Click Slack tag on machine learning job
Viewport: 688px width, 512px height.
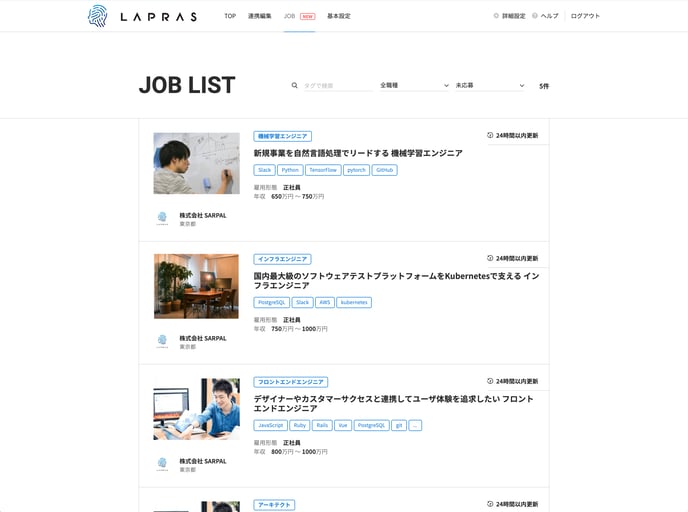pyautogui.click(x=265, y=170)
